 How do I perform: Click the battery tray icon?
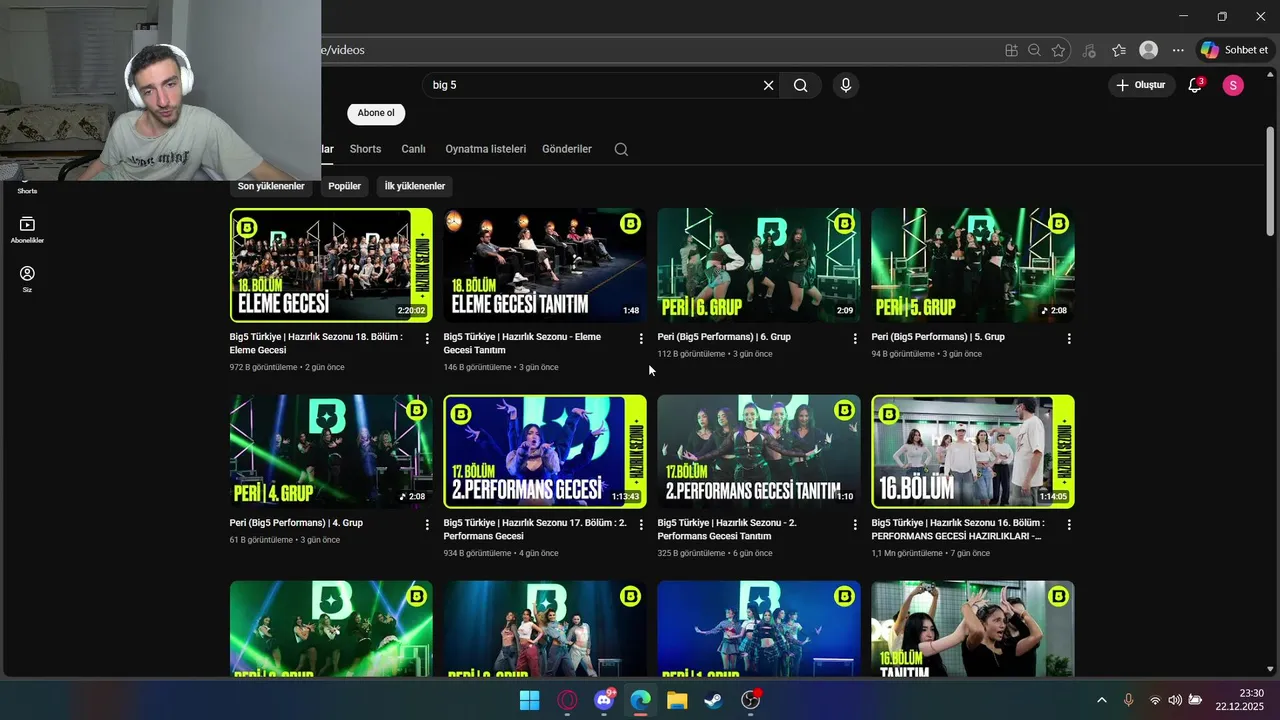tap(1195, 700)
